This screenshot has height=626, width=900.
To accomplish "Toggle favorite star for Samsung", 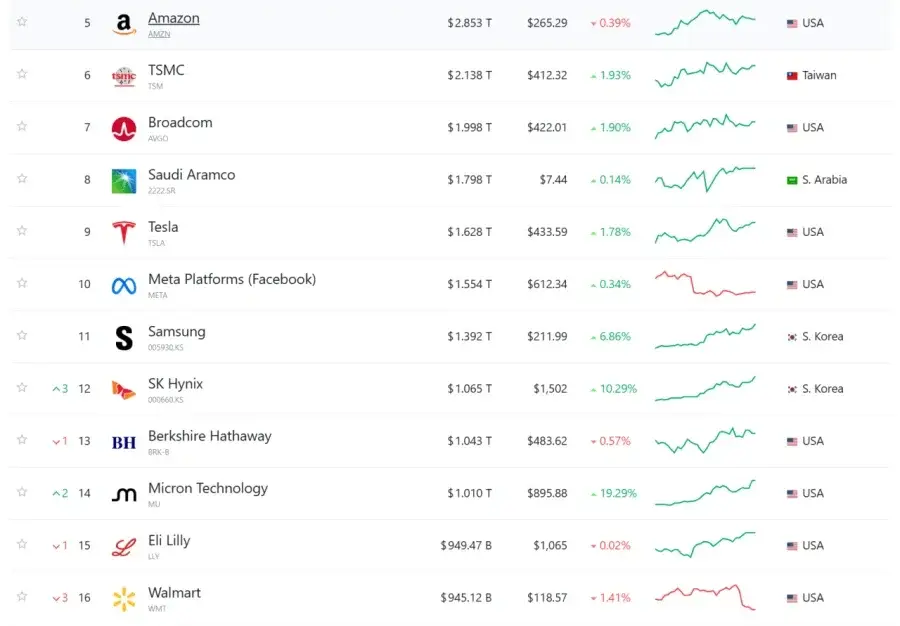I will tap(22, 335).
